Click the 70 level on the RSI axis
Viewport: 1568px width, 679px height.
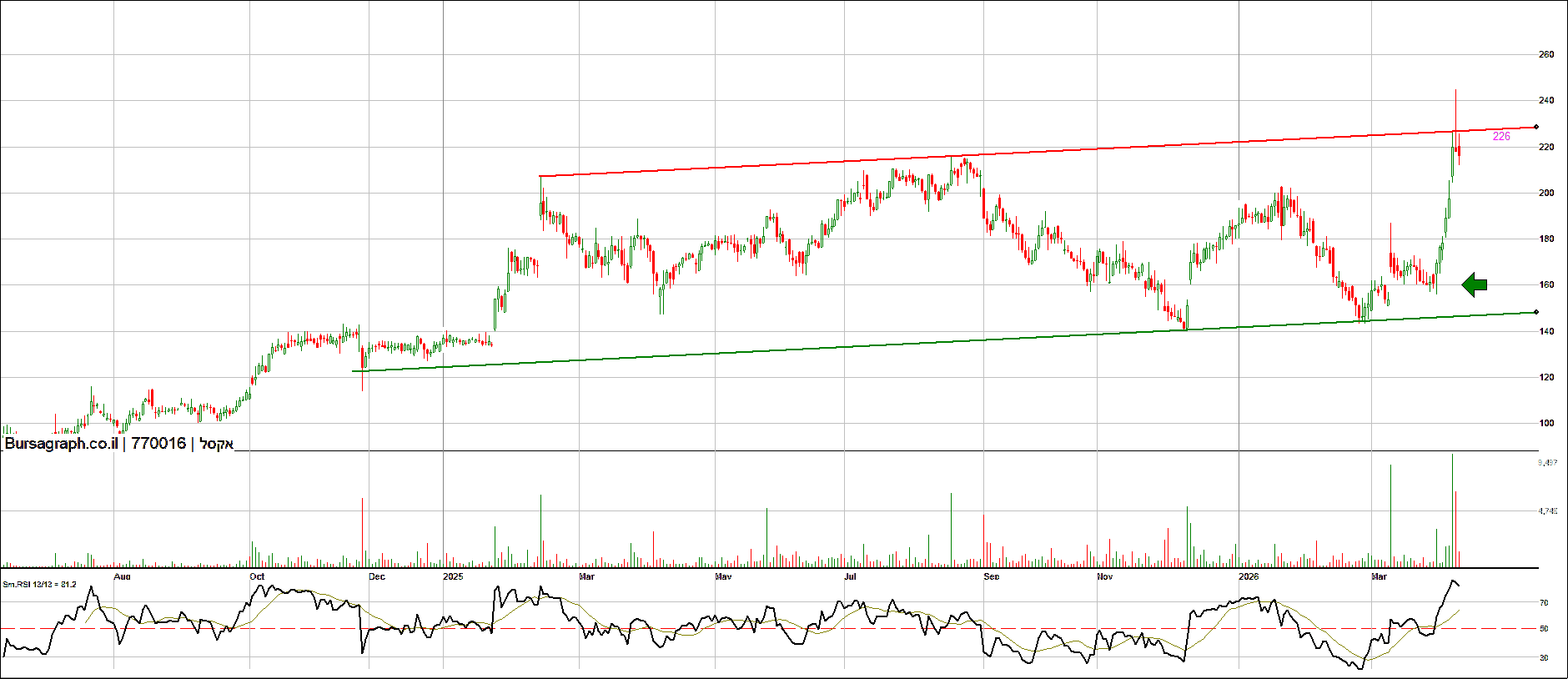pos(1544,603)
